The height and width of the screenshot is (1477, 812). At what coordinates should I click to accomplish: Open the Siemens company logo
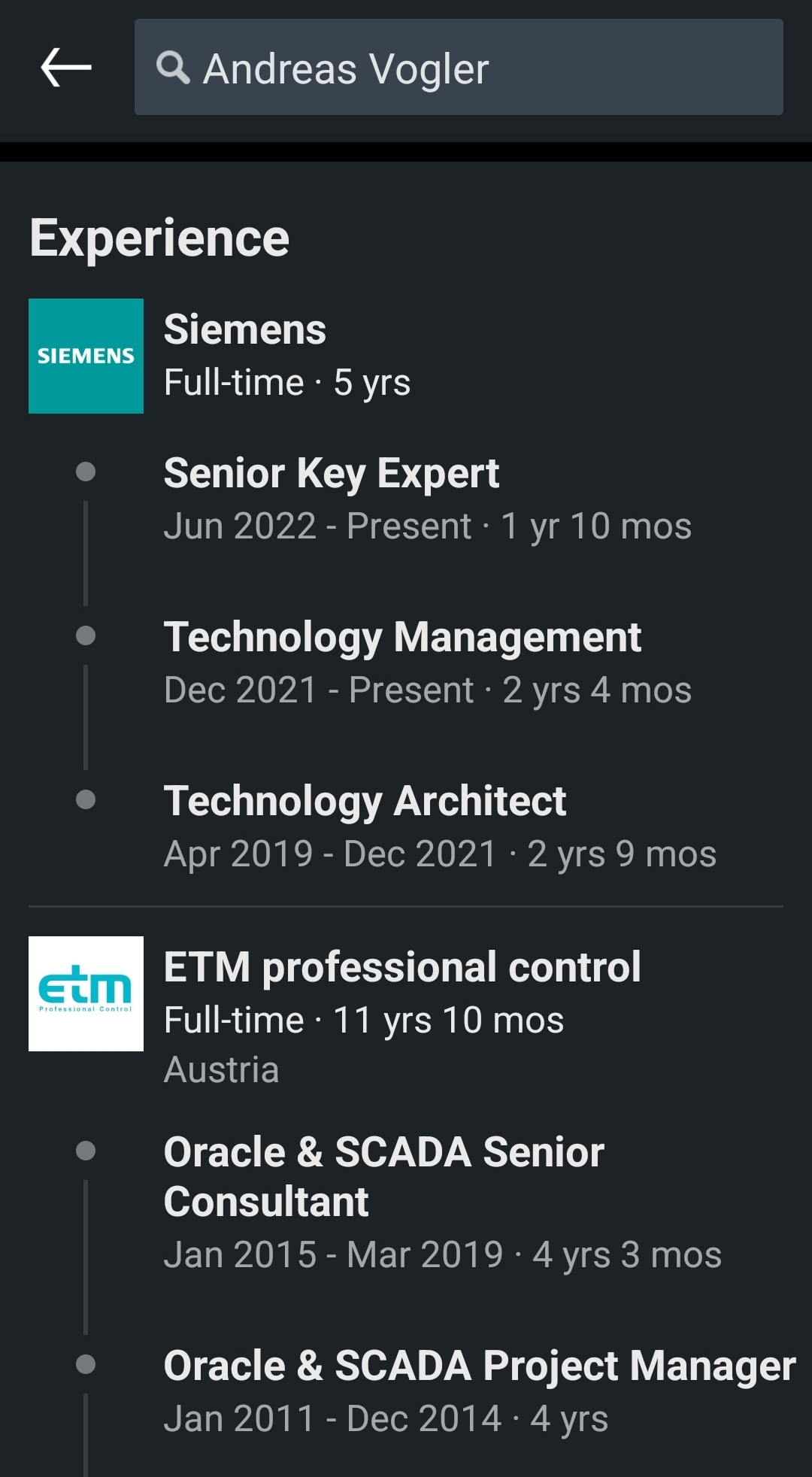click(x=86, y=356)
